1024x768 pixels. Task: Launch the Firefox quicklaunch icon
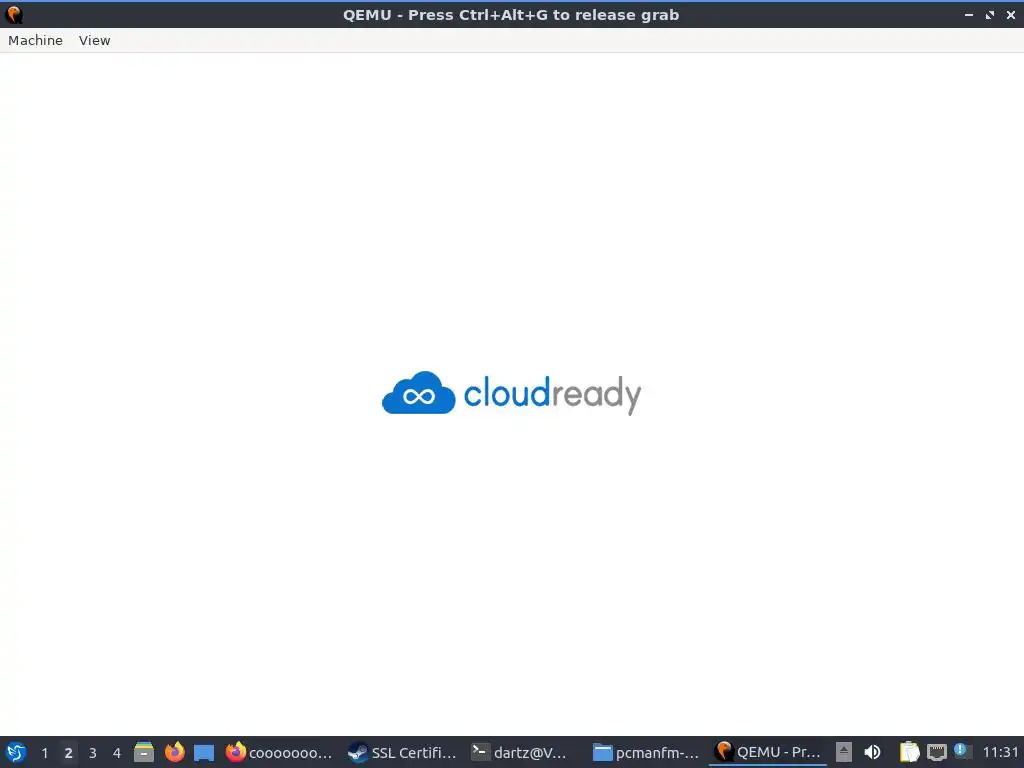click(174, 752)
